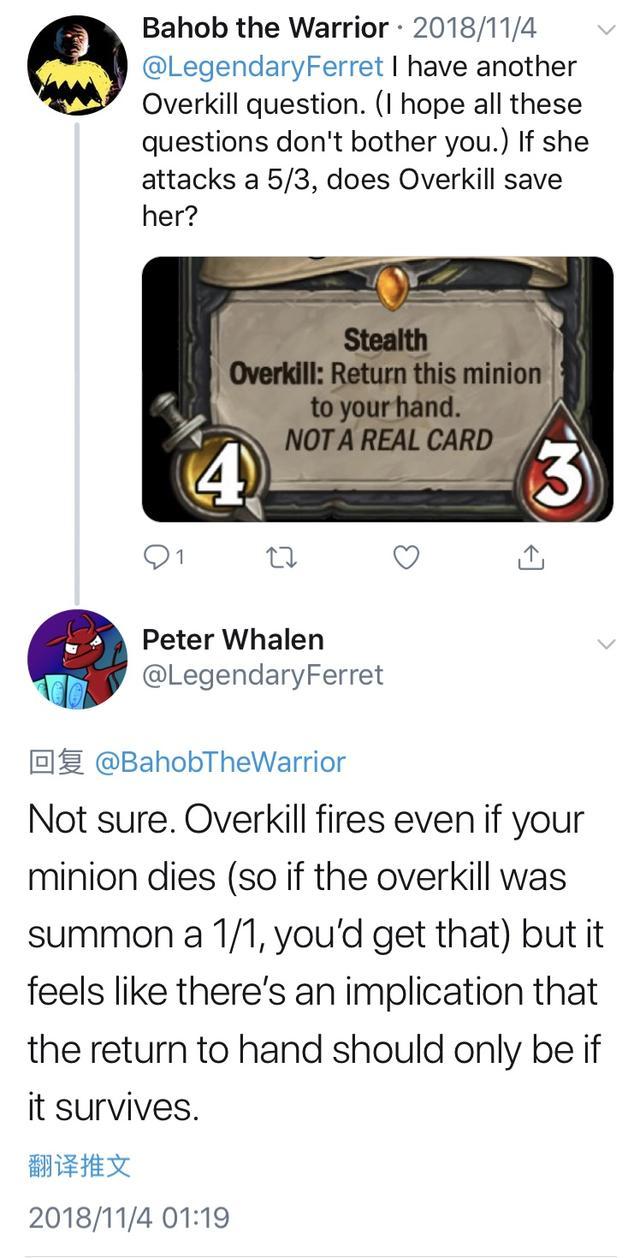Screen dimensions: 640x1258
Task: Expand the options chevron on Peter Whalen's tweet
Action: 605,644
